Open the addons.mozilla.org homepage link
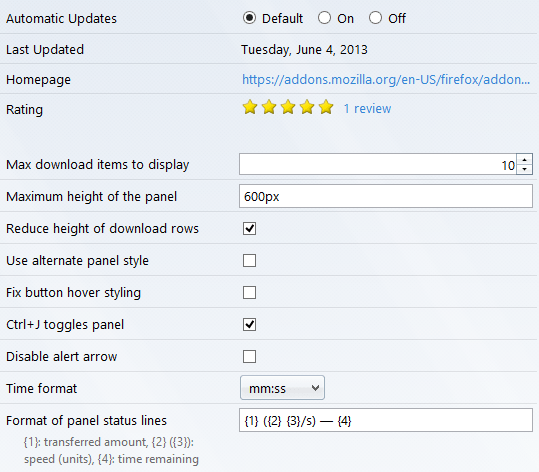 pyautogui.click(x=386, y=79)
